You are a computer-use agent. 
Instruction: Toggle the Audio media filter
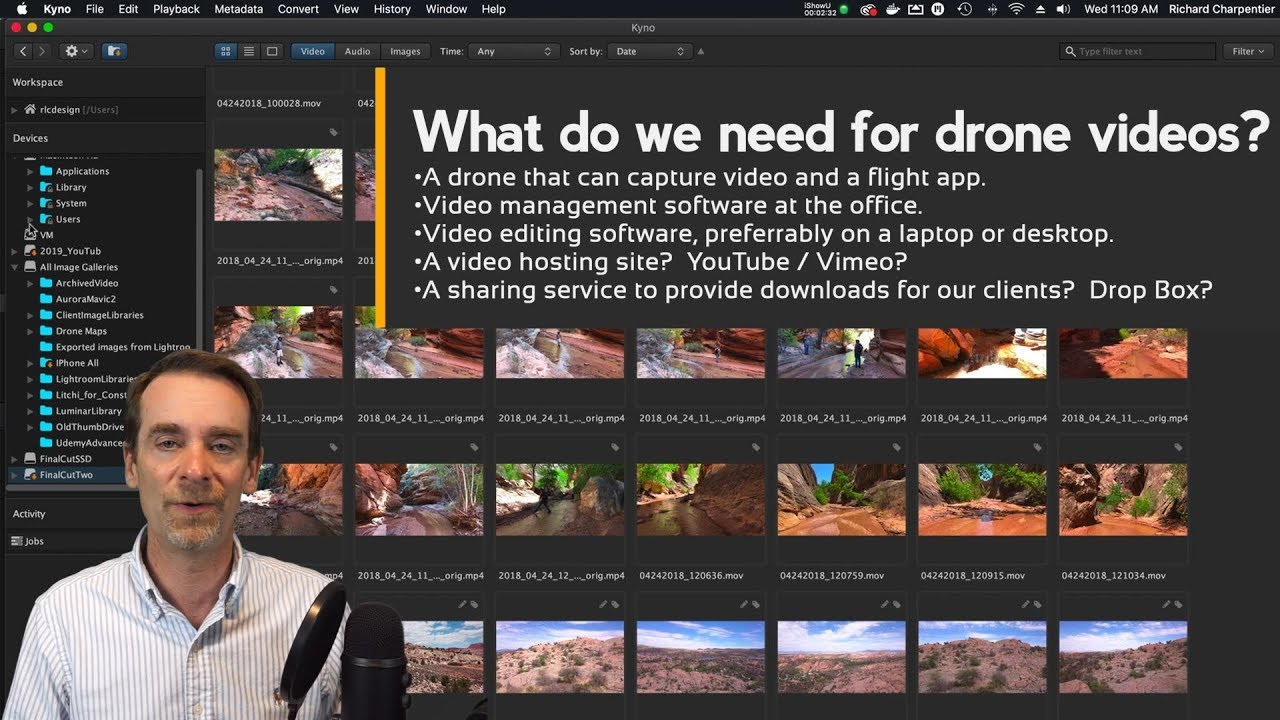pos(357,51)
